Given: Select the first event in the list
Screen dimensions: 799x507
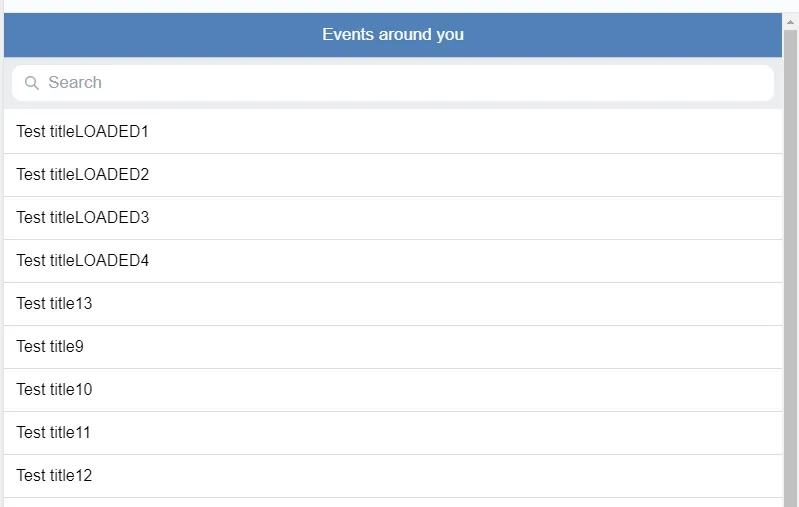Looking at the screenshot, I should [82, 131].
